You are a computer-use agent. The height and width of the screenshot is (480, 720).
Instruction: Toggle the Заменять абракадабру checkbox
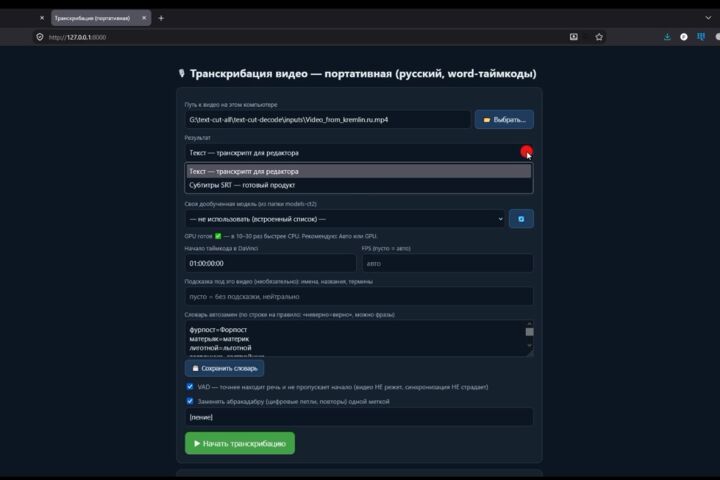[x=190, y=401]
